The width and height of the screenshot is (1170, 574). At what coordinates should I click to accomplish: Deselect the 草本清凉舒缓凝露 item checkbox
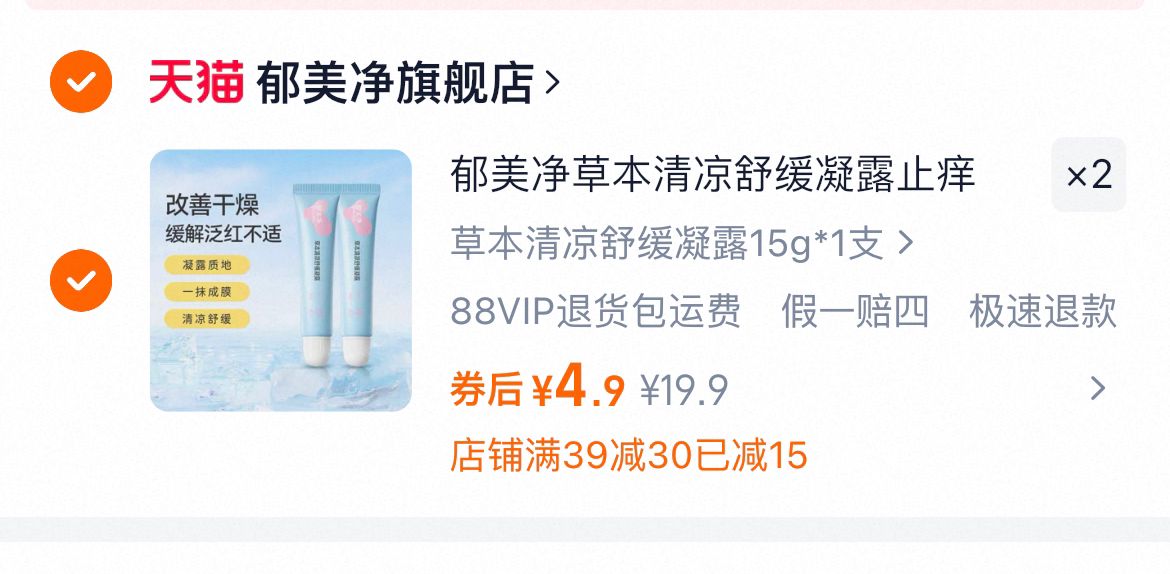coord(81,281)
